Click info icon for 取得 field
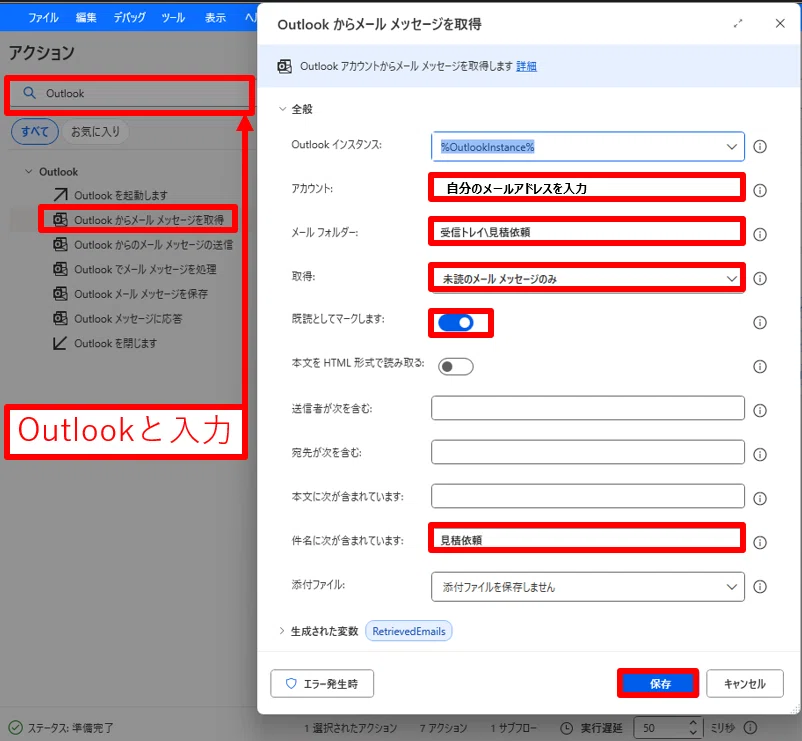The height and width of the screenshot is (741, 802). pyautogui.click(x=760, y=278)
